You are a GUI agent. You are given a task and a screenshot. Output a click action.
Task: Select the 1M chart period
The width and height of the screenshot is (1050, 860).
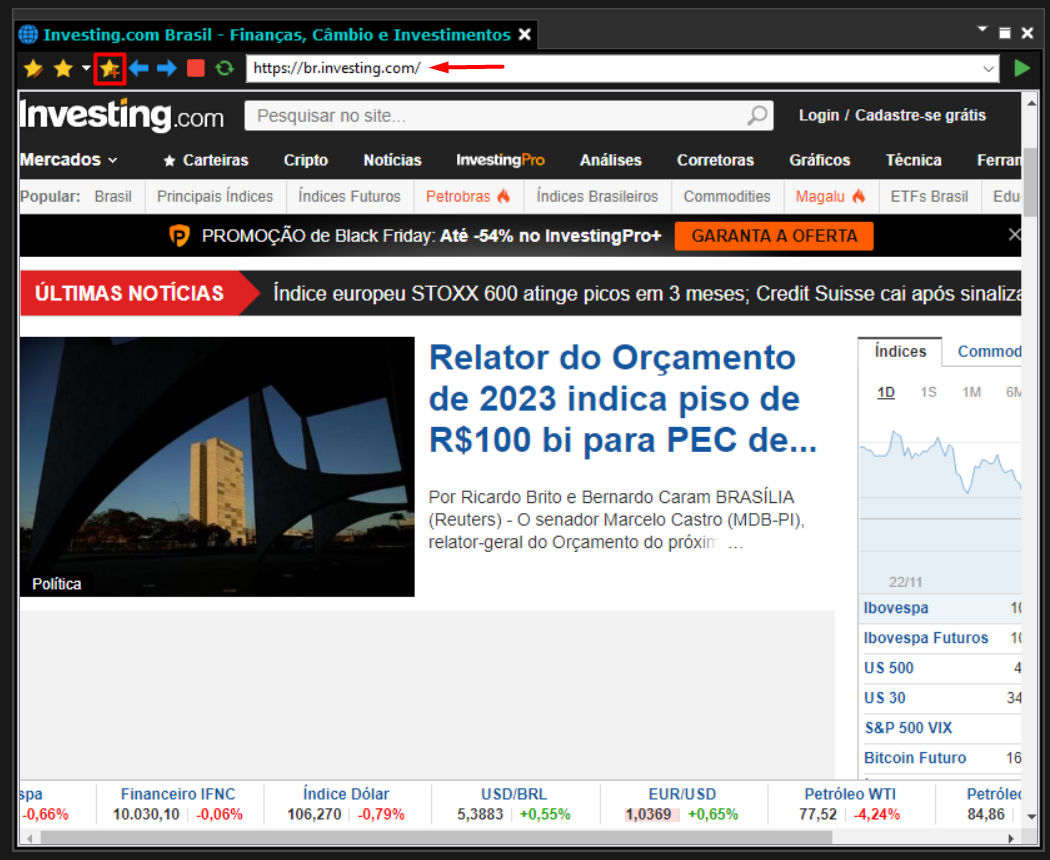[971, 392]
